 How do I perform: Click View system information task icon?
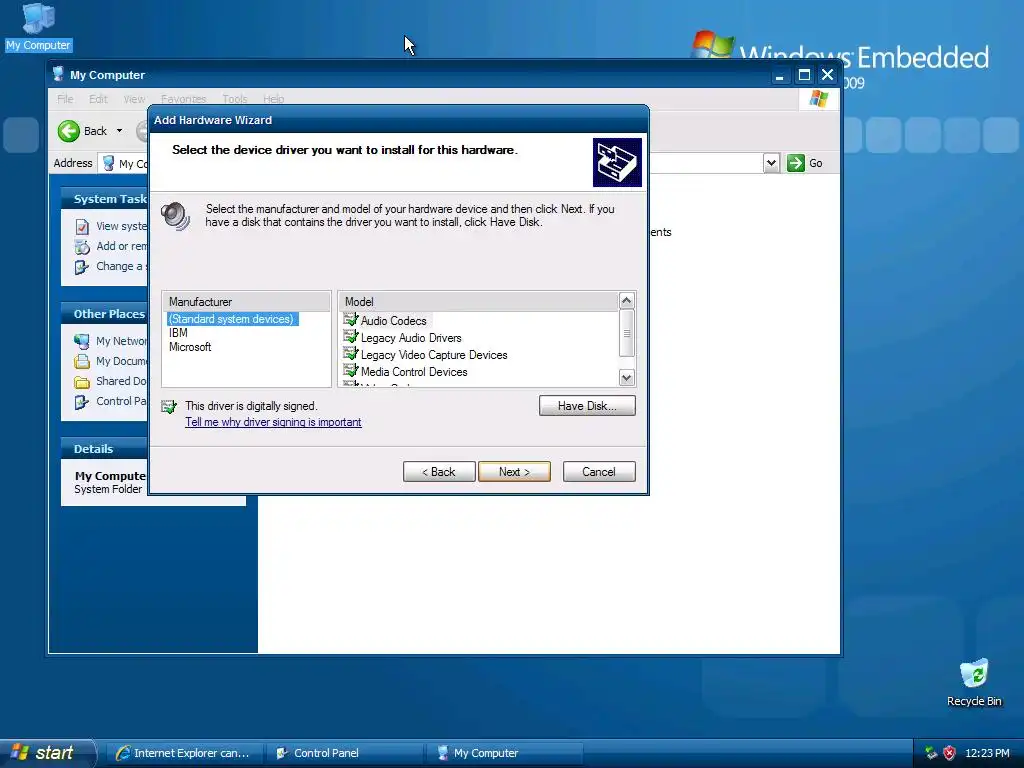(82, 227)
